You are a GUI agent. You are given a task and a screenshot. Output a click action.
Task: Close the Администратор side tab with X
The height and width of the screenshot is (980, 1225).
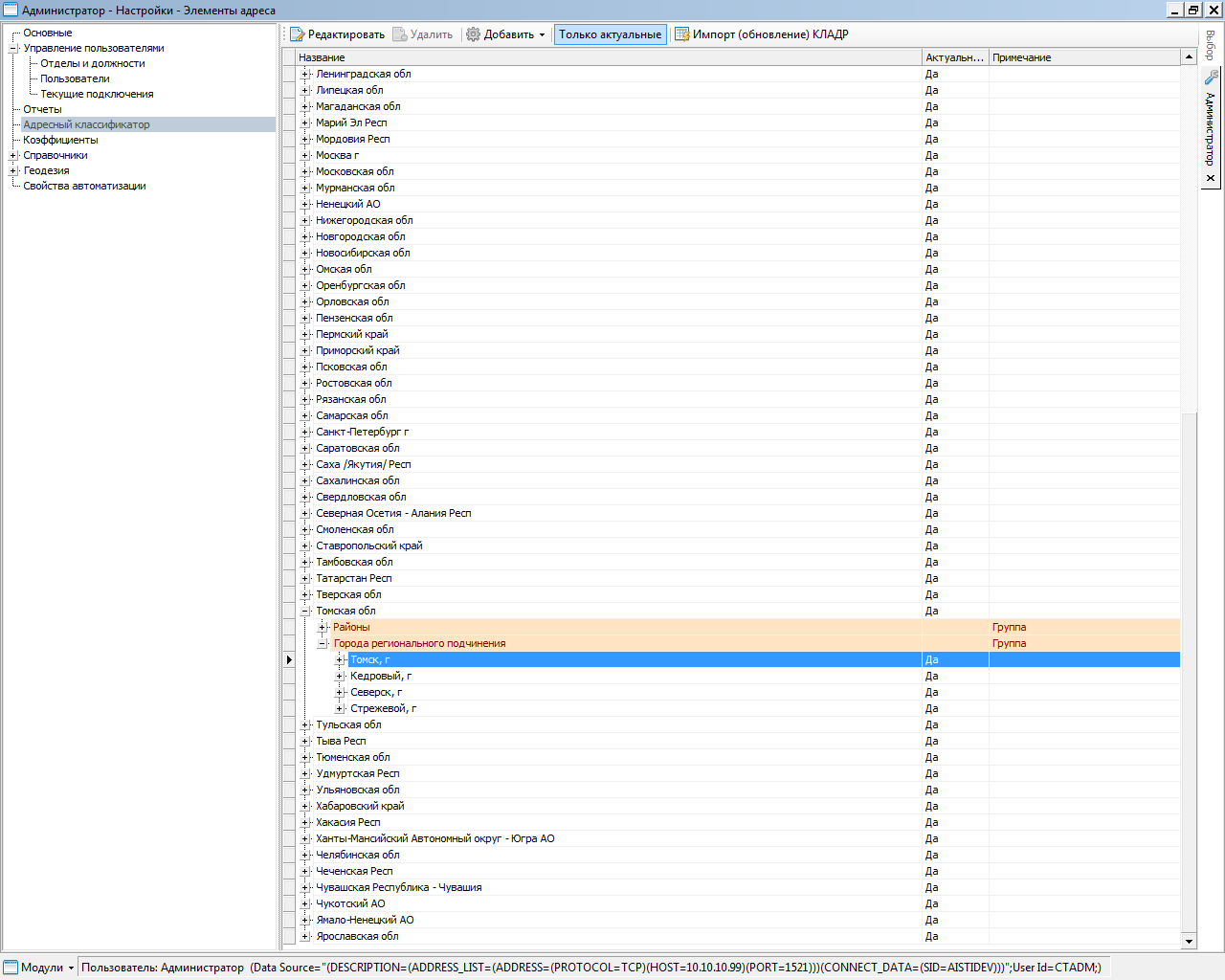click(x=1211, y=178)
